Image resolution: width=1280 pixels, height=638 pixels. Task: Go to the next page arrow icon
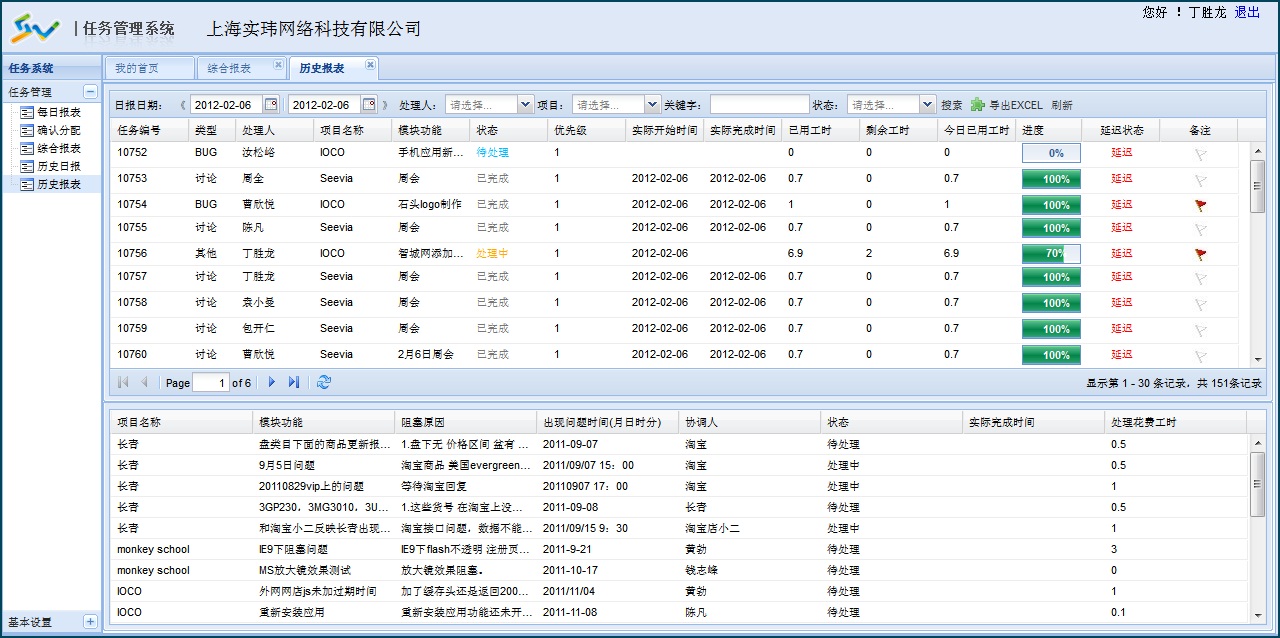(x=271, y=381)
